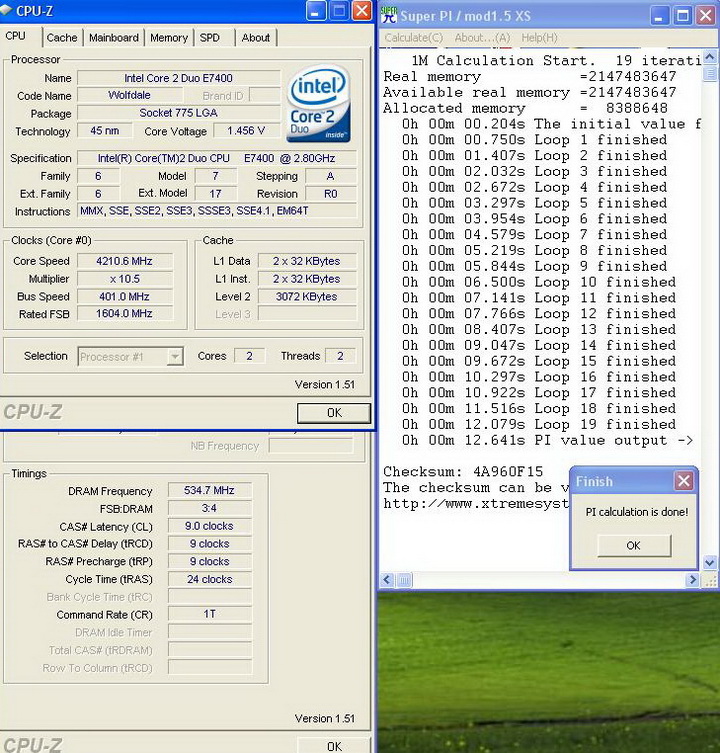Click the DRAM Frequency value 534.7 MHz

click(209, 490)
